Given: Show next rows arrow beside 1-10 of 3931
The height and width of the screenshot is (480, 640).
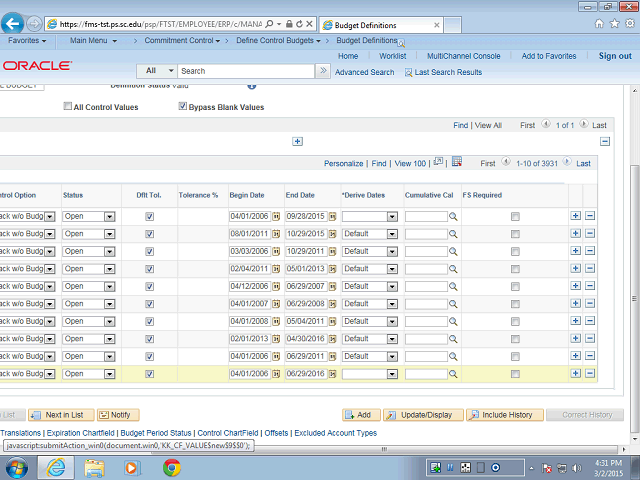Looking at the screenshot, I should click(x=568, y=163).
